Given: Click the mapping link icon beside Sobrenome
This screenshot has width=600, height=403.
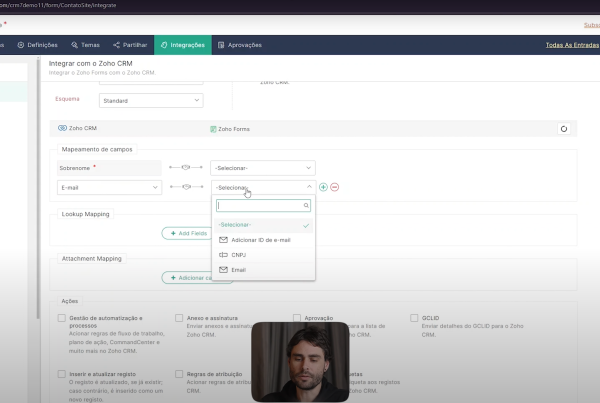Looking at the screenshot, I should point(186,168).
